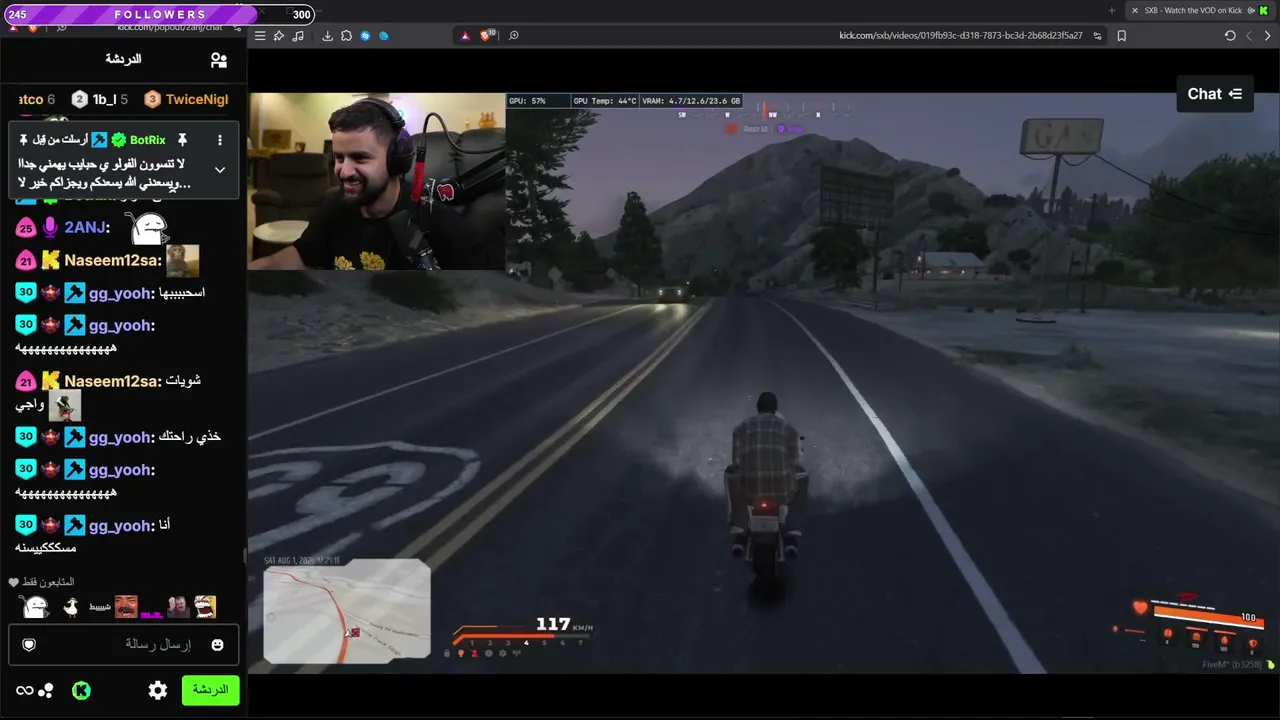The height and width of the screenshot is (720, 1280).
Task: Click the music note toolbar icon
Action: tap(298, 36)
